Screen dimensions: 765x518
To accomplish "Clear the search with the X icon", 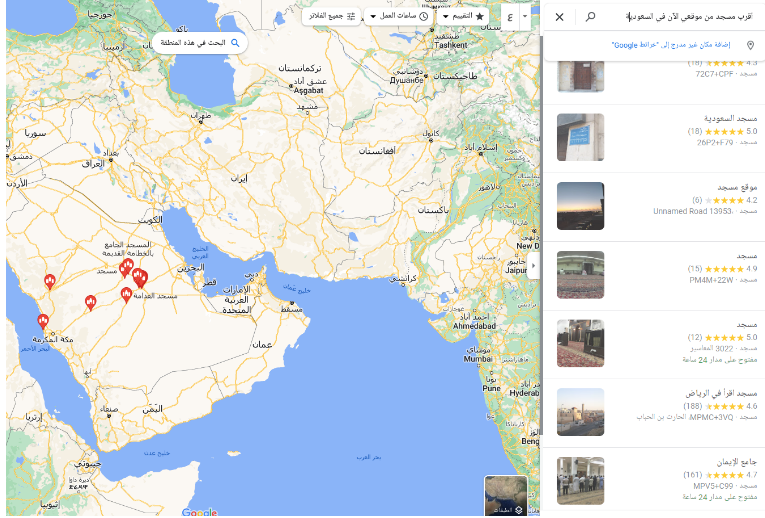I will (x=560, y=17).
